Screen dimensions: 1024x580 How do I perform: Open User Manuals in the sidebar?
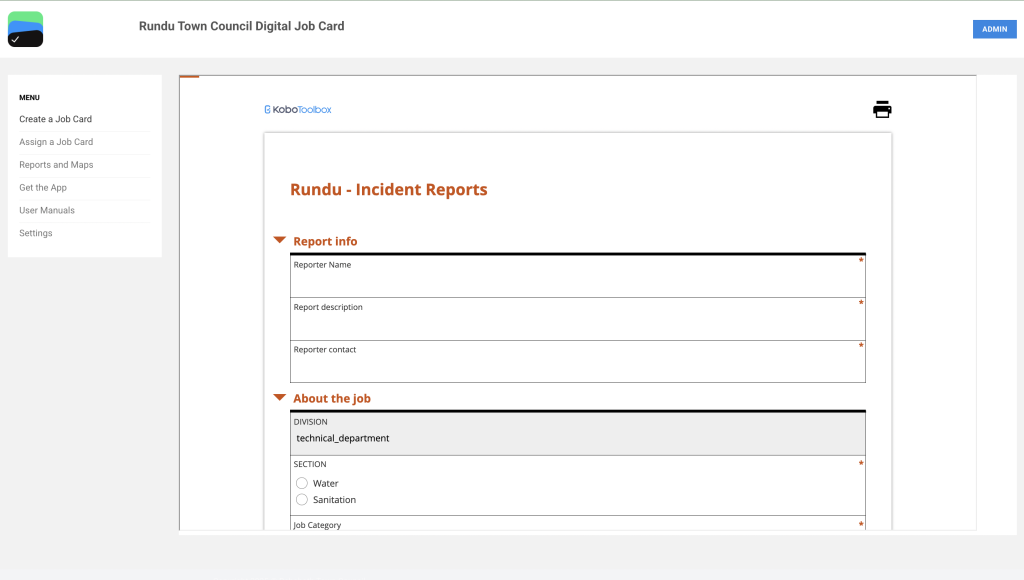[x=47, y=211]
